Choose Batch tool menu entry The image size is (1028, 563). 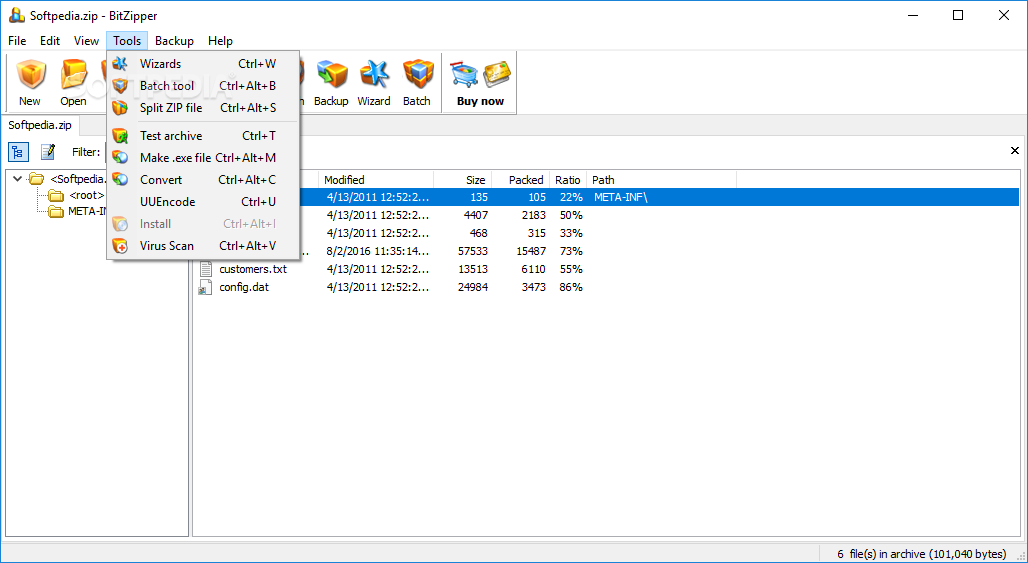203,86
